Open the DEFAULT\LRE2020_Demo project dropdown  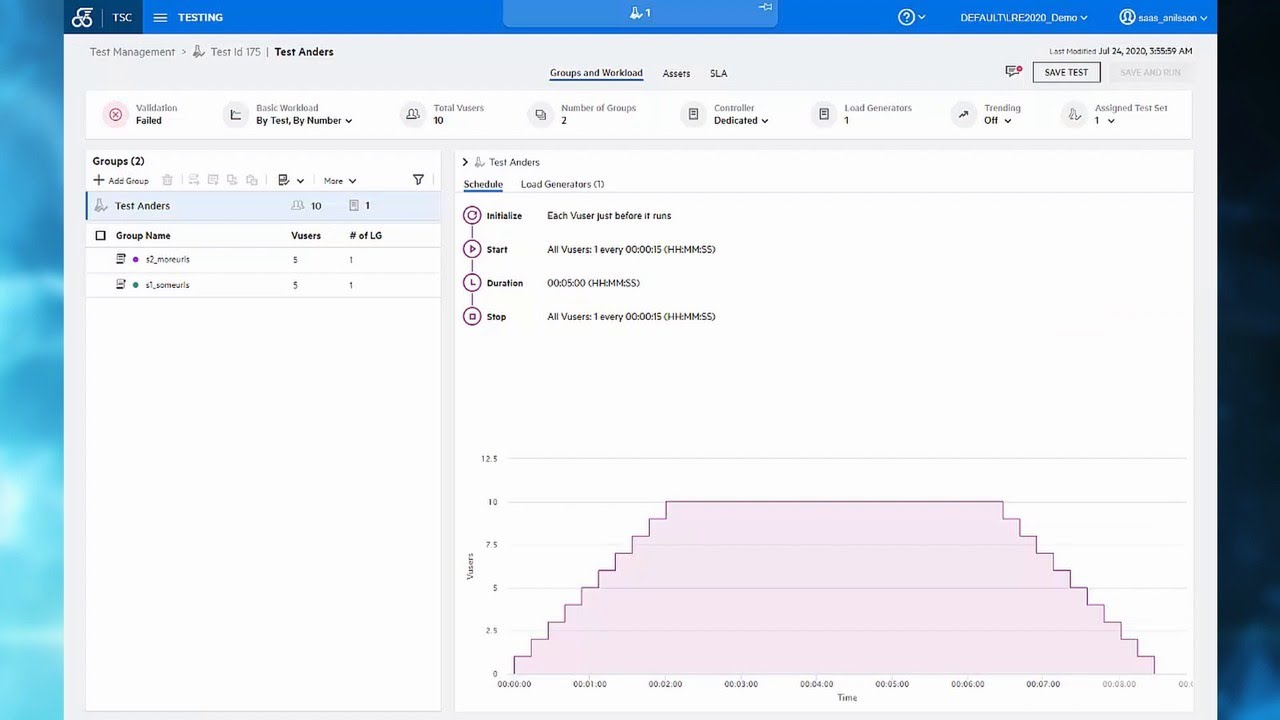[x=1024, y=17]
